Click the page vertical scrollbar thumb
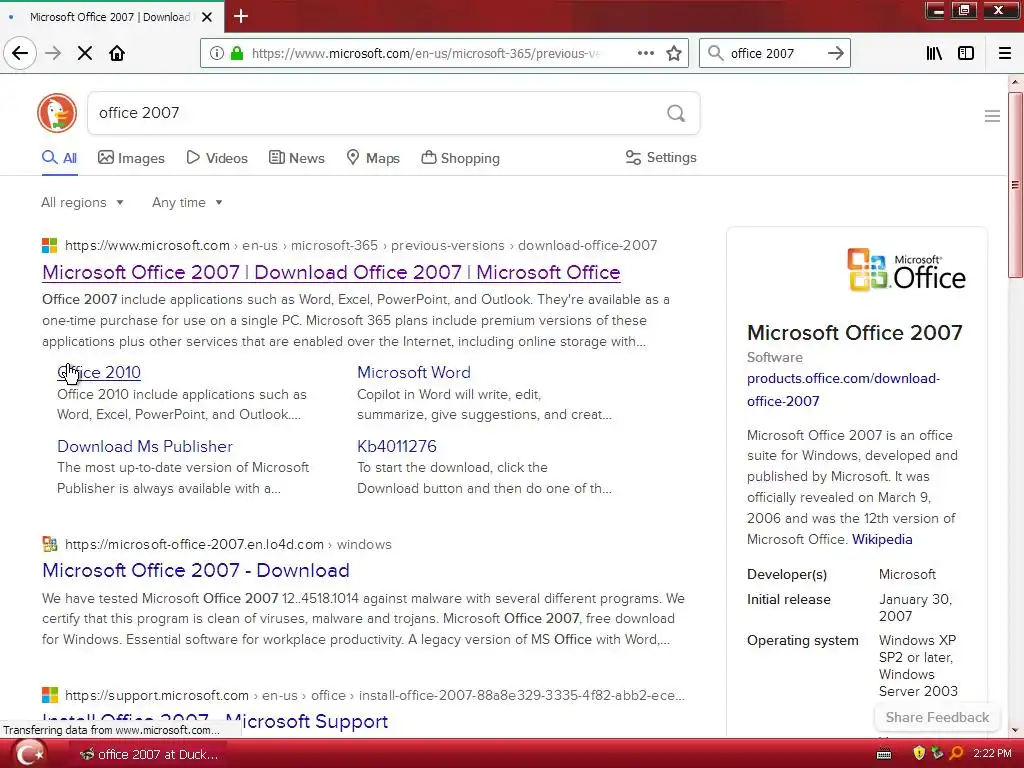This screenshot has width=1024, height=768. tap(1015, 186)
